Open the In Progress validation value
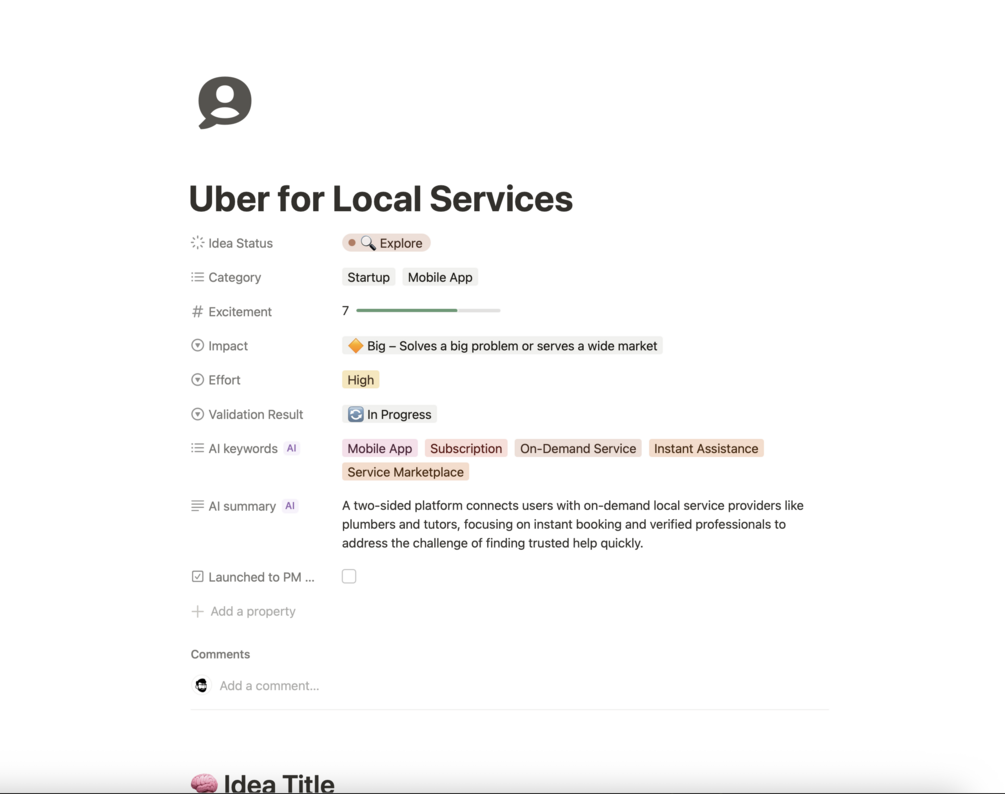Screen dimensions: 1005x794 tap(390, 414)
